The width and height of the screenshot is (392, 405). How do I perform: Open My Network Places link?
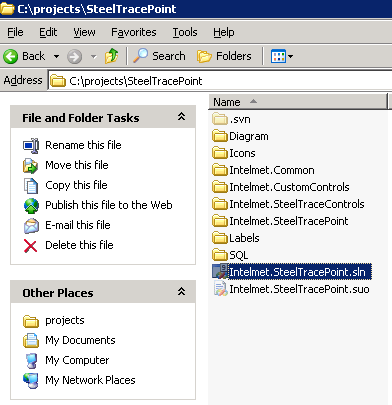(90, 380)
